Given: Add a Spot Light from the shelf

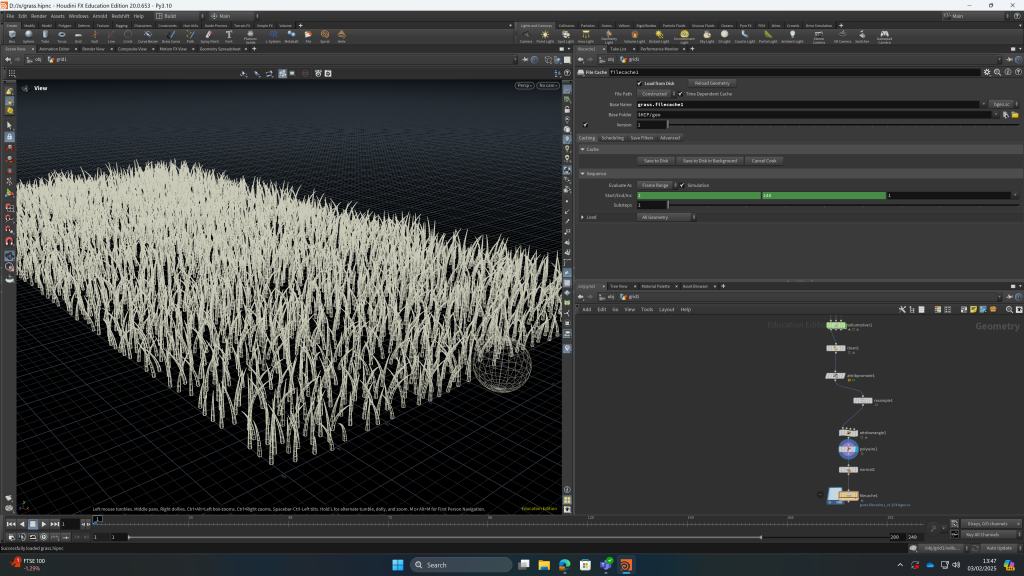Looking at the screenshot, I should coord(566,37).
